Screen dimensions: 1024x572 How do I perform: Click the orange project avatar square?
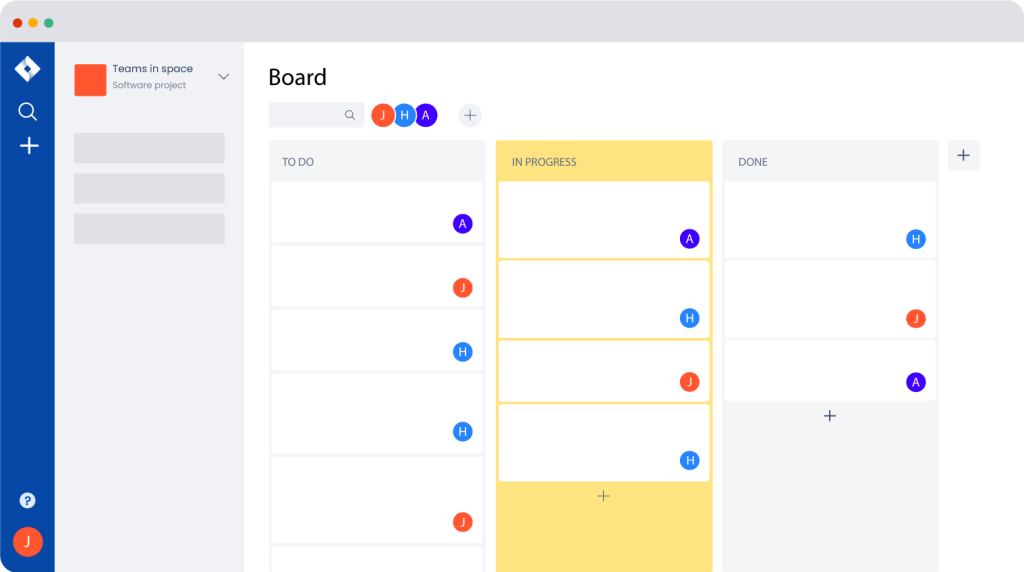[90, 80]
